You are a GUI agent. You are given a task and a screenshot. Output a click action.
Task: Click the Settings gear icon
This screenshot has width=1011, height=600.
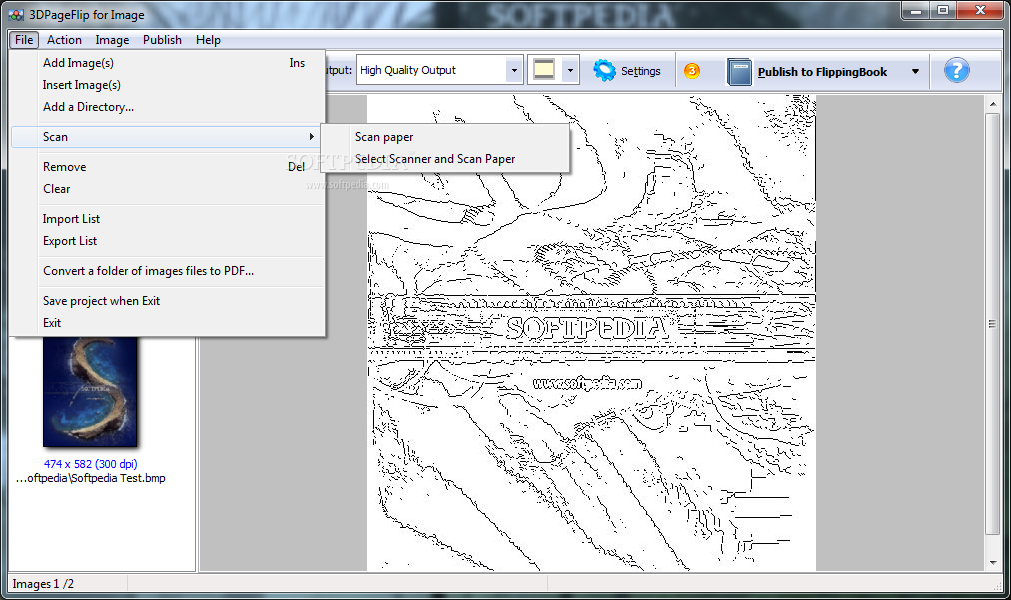click(x=604, y=70)
